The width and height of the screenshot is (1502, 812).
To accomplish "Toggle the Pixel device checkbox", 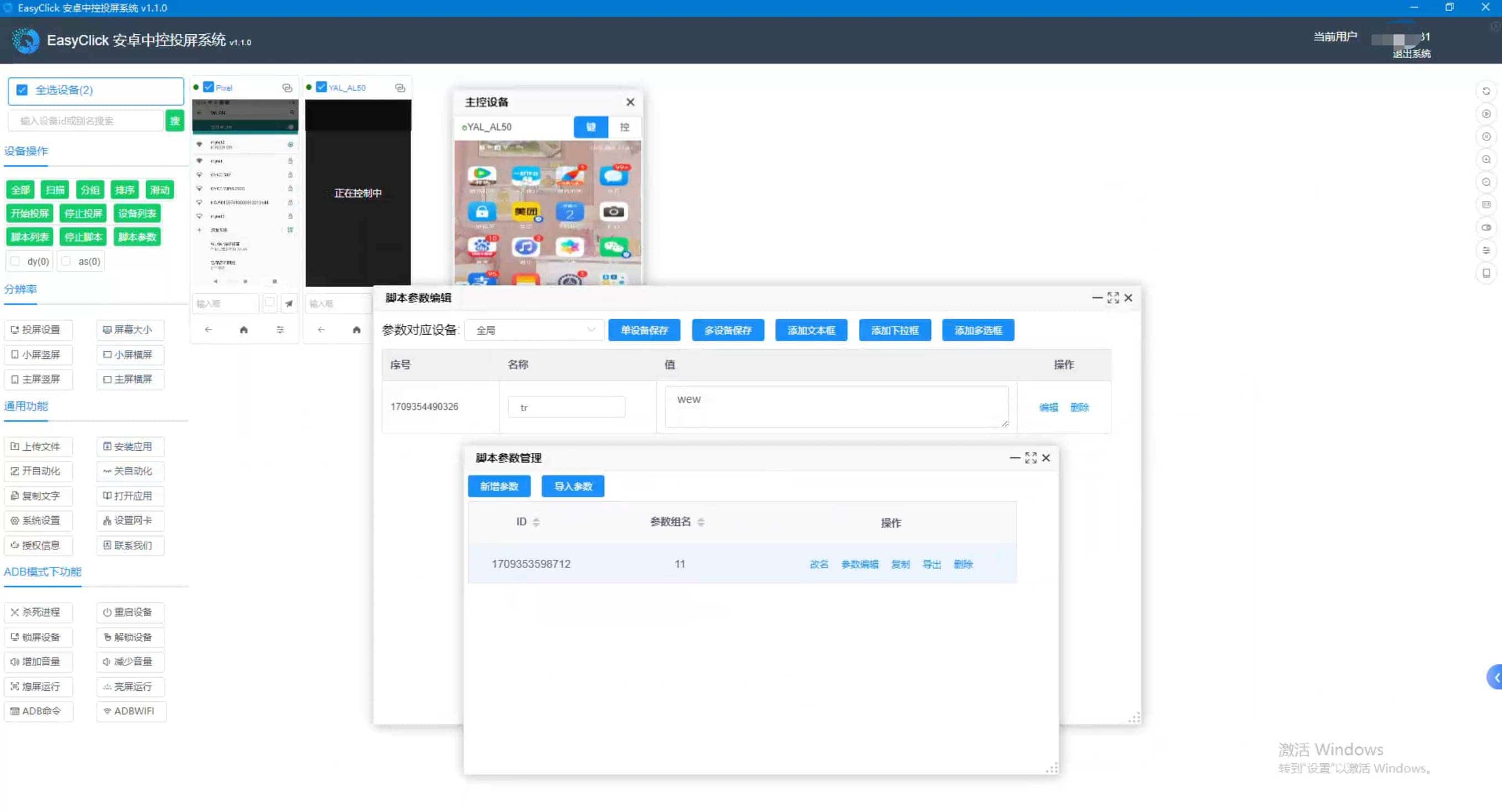I will [208, 87].
